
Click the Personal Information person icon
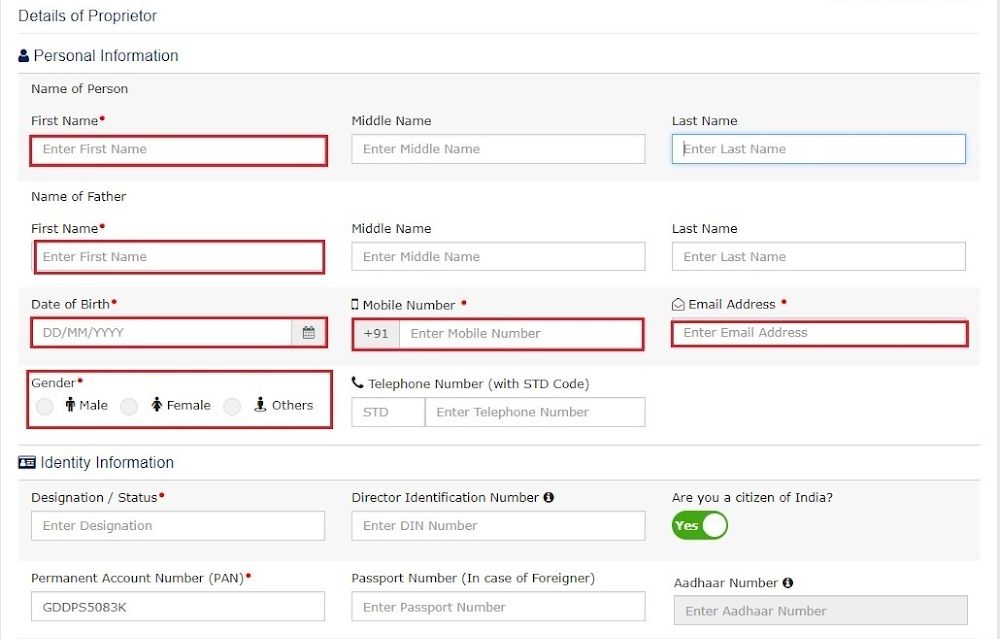tap(24, 55)
